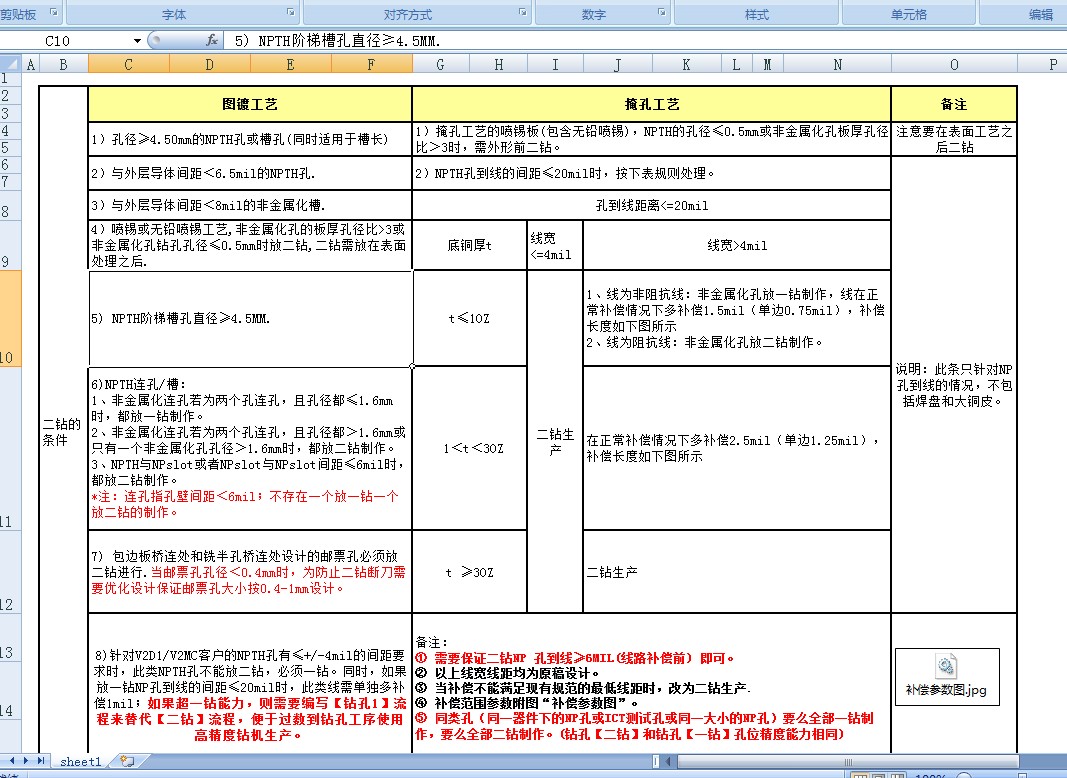Select row 8 header
This screenshot has width=1067, height=778.
click(10, 205)
